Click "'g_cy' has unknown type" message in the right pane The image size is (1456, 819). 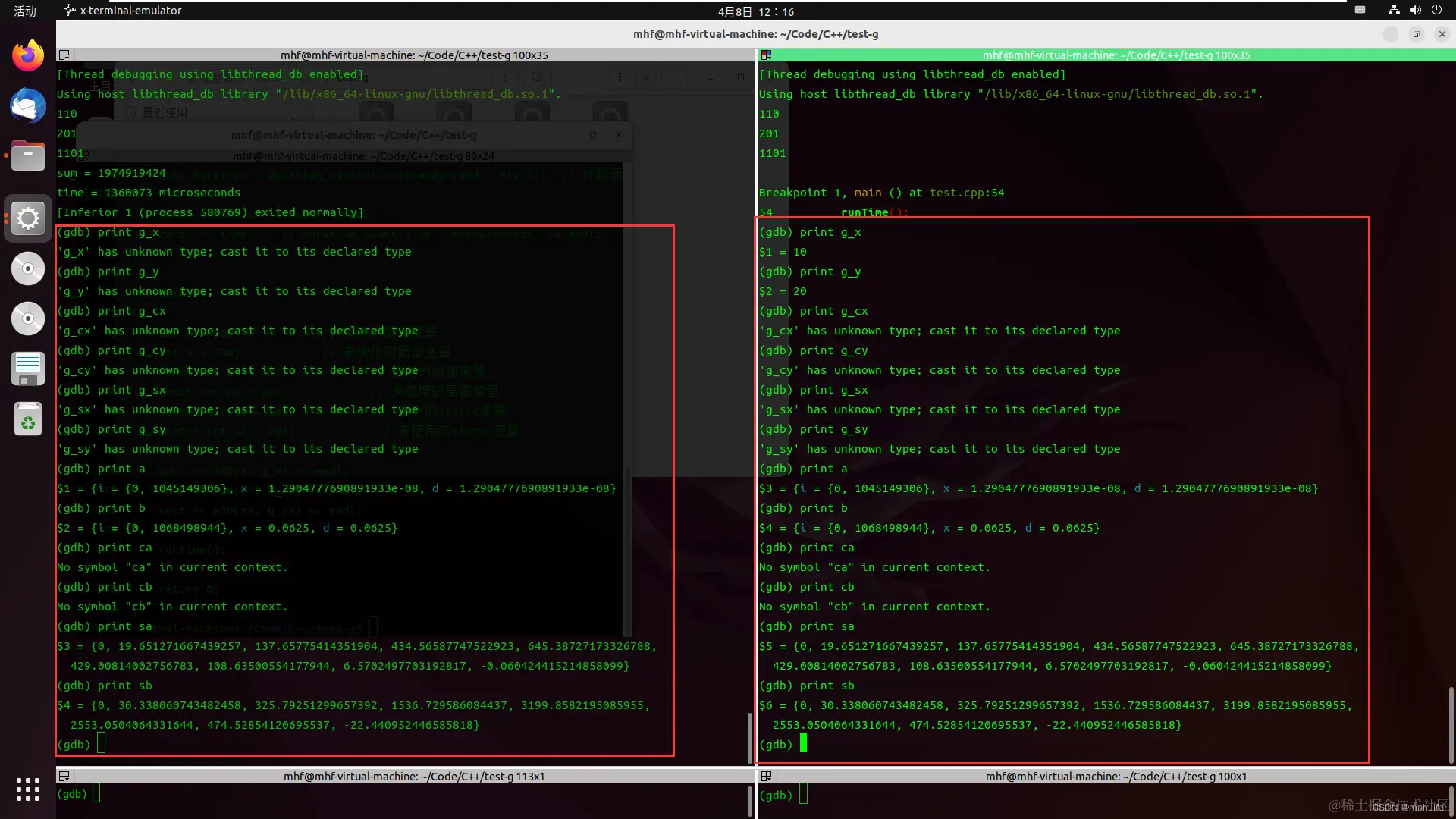[940, 370]
